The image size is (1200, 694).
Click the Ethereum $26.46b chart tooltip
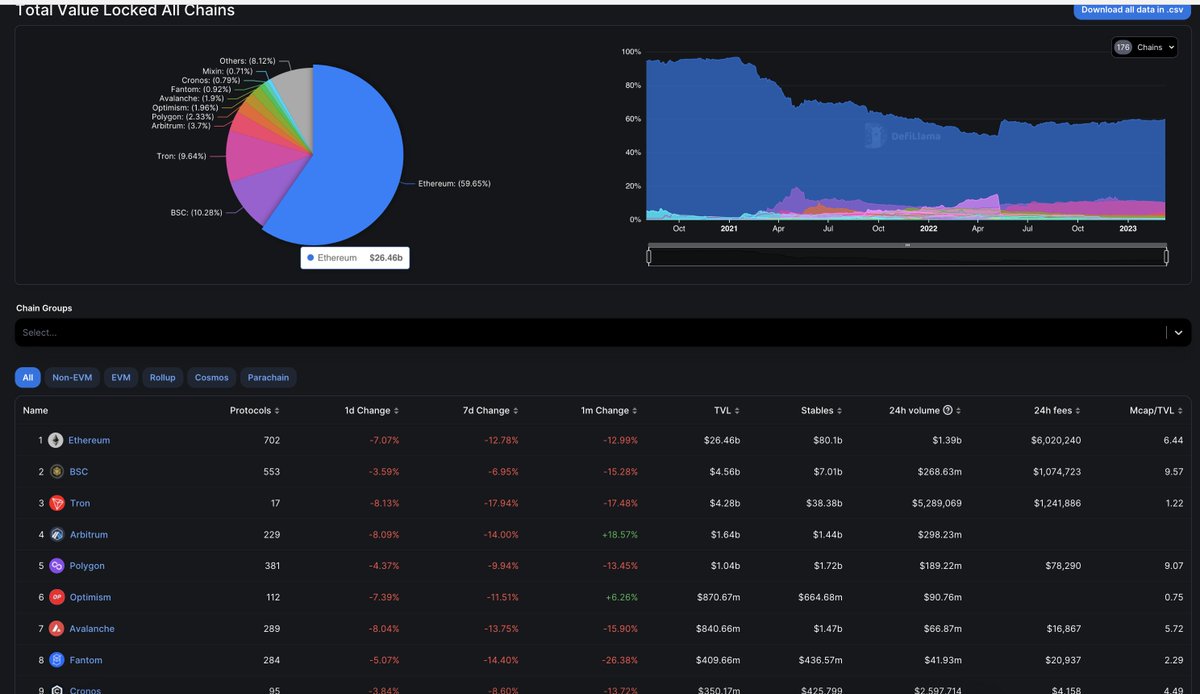(355, 258)
